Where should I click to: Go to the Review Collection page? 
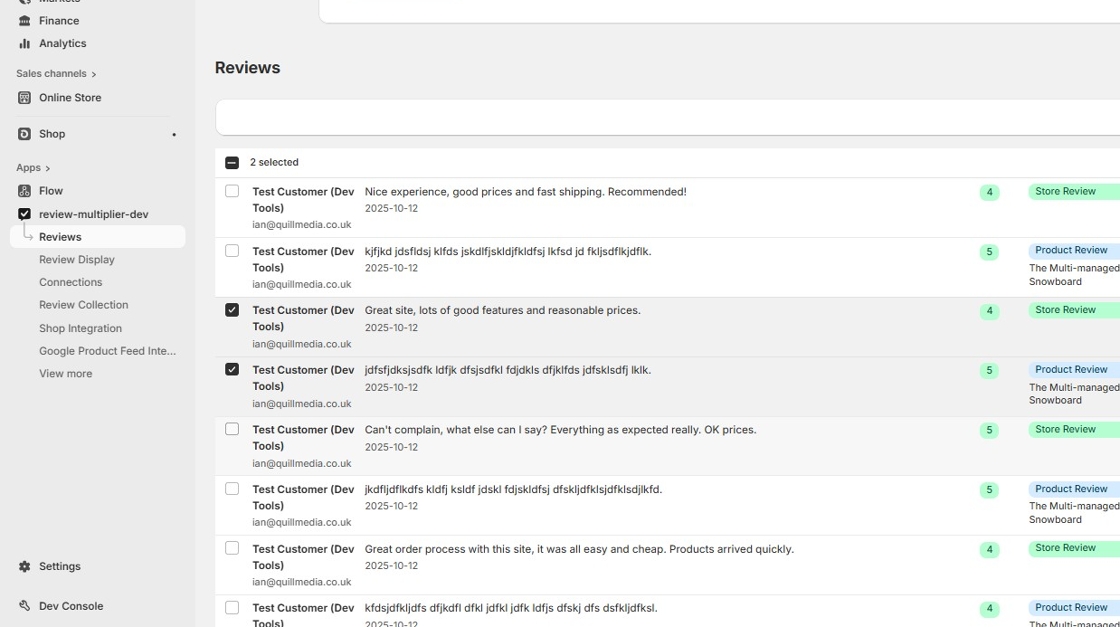tap(83, 304)
